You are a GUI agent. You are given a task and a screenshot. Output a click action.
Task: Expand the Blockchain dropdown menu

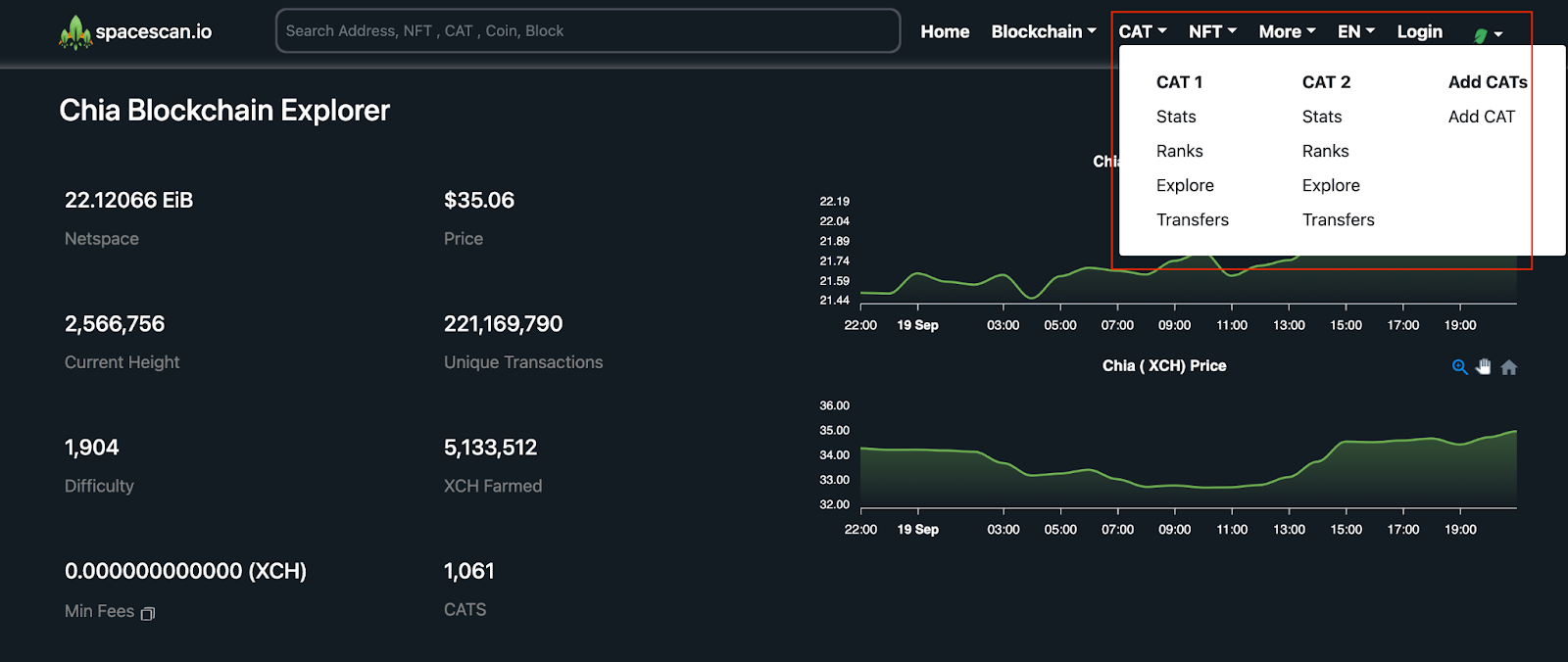pyautogui.click(x=1044, y=31)
